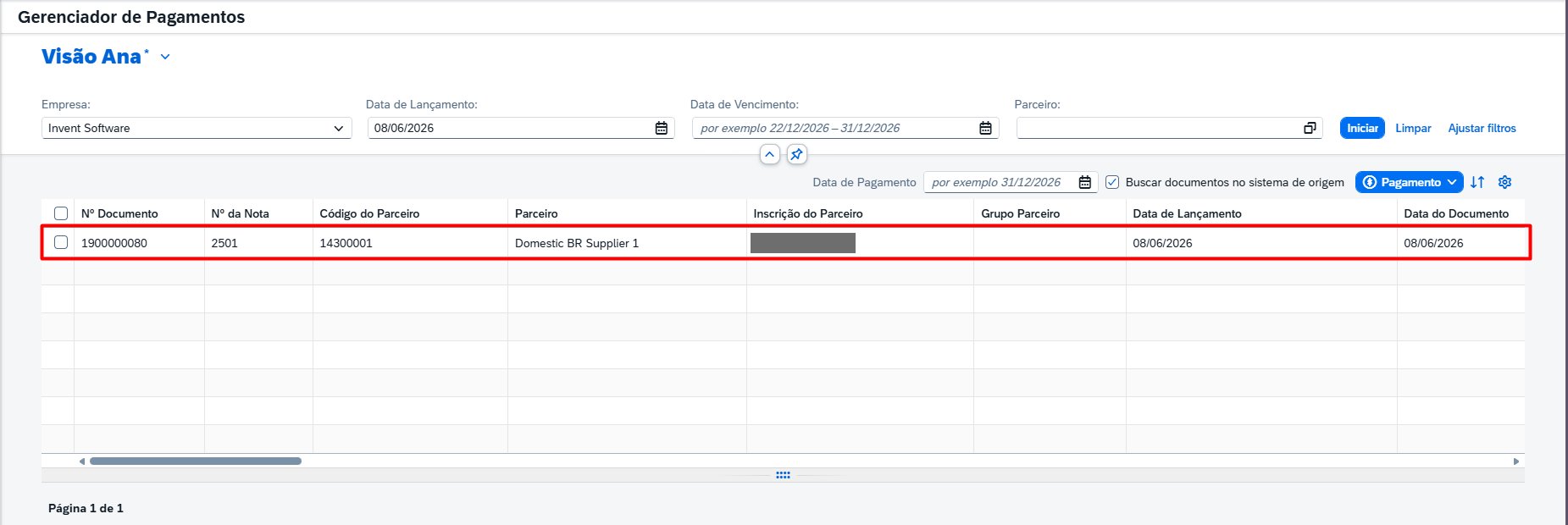Open calendar picker for Data de Vencimento

click(985, 128)
